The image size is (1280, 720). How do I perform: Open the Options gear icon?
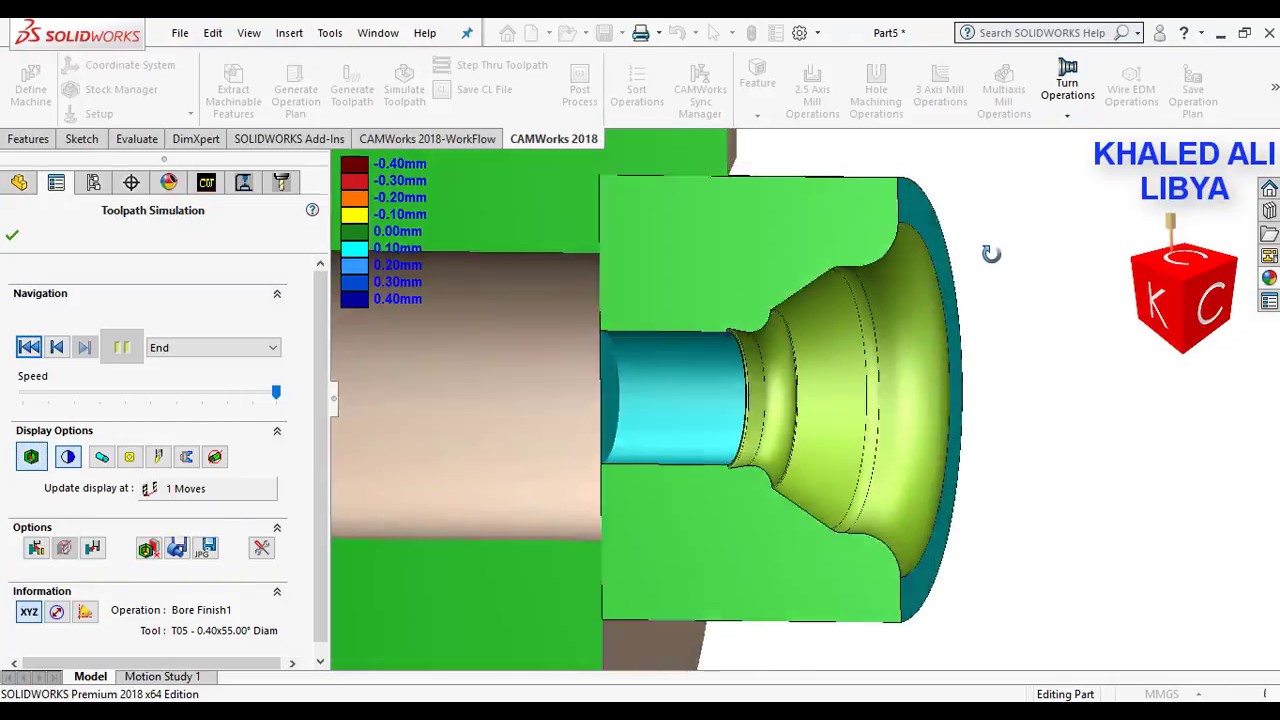[x=800, y=33]
